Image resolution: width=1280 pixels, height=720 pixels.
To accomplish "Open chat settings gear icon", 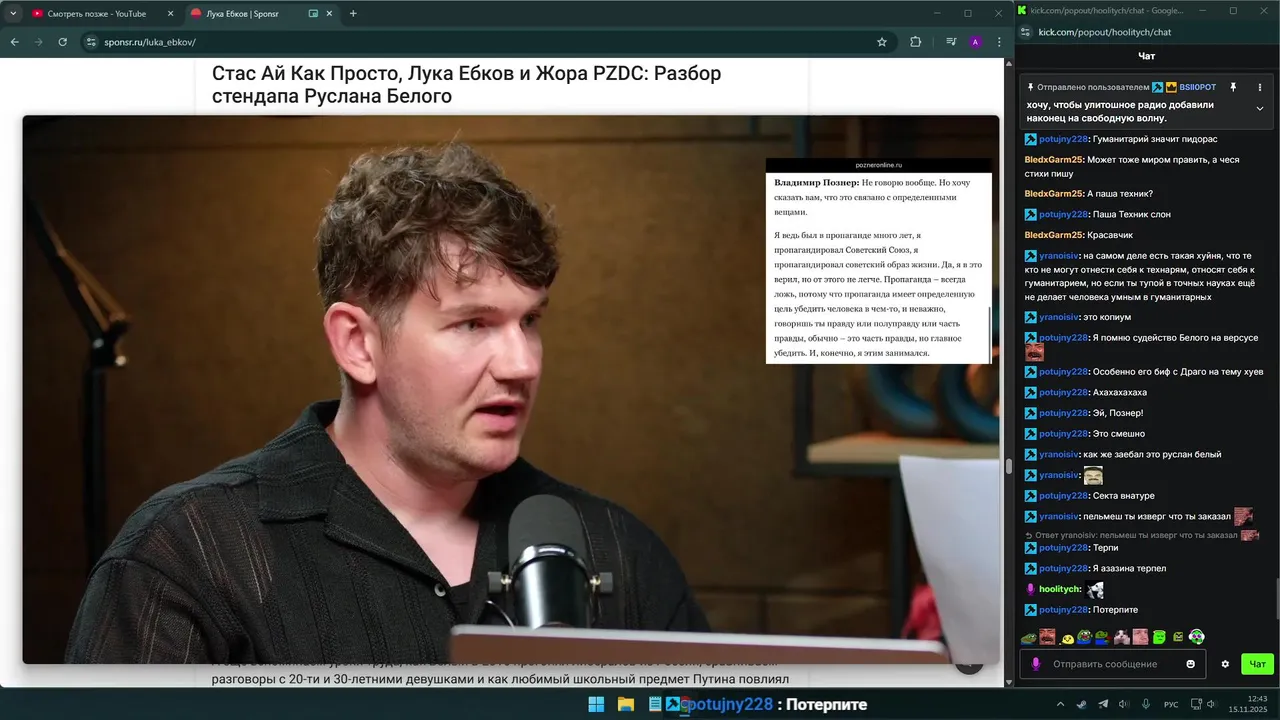I will point(1225,664).
